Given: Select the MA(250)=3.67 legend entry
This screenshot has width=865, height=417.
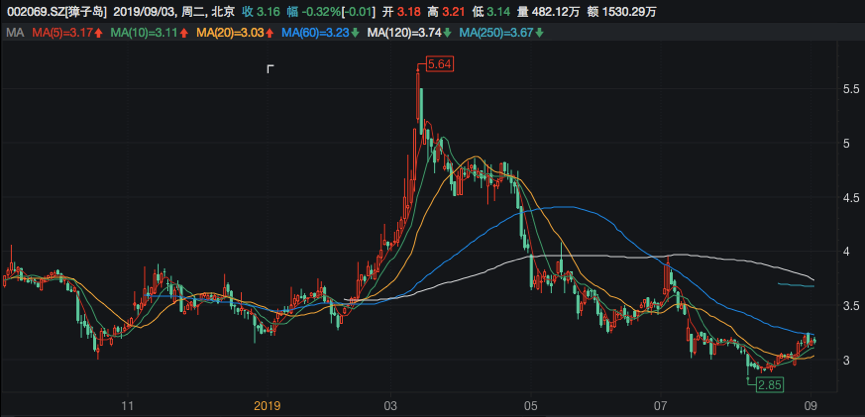Looking at the screenshot, I should (496, 34).
